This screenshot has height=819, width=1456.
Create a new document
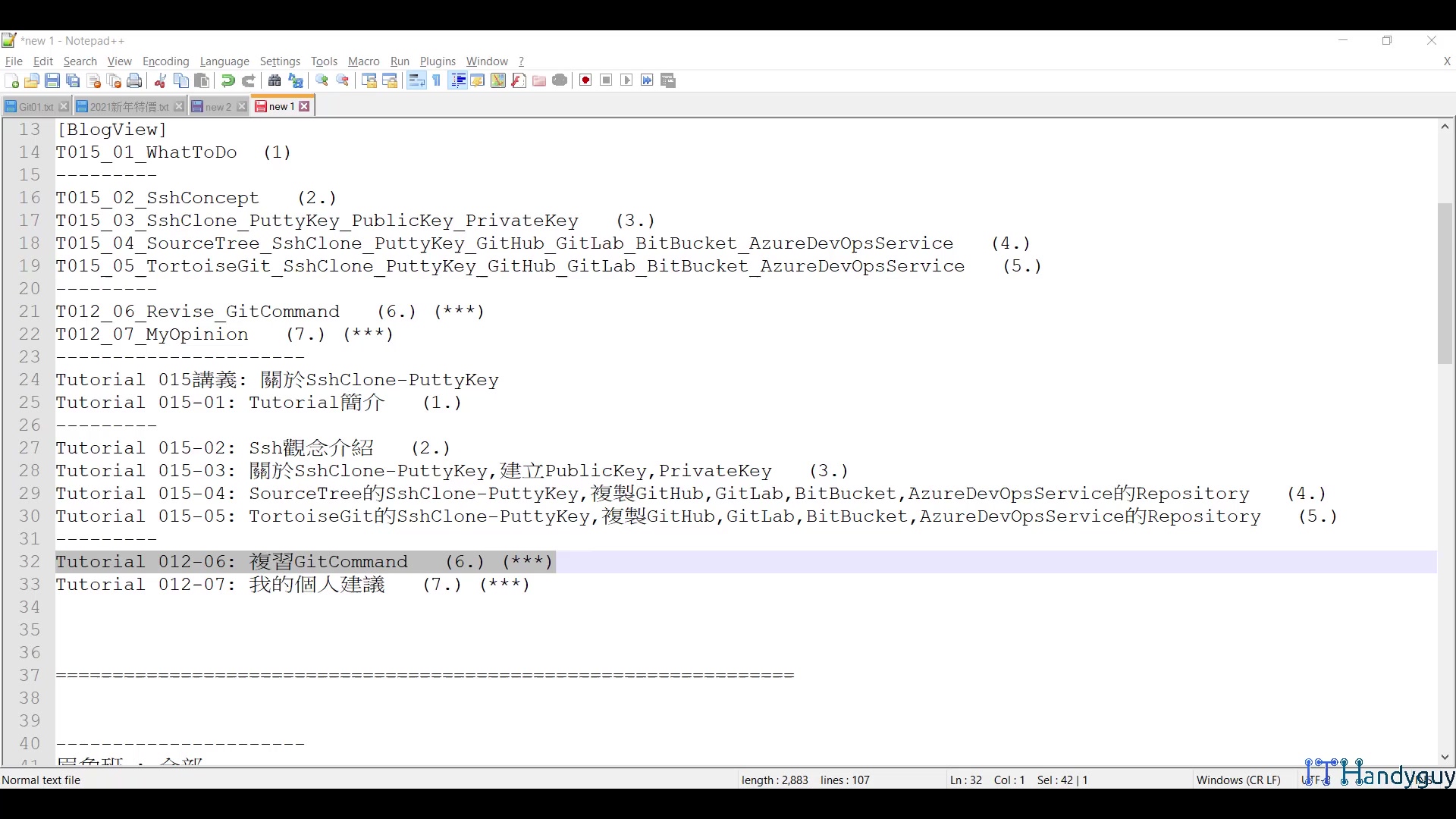(11, 80)
